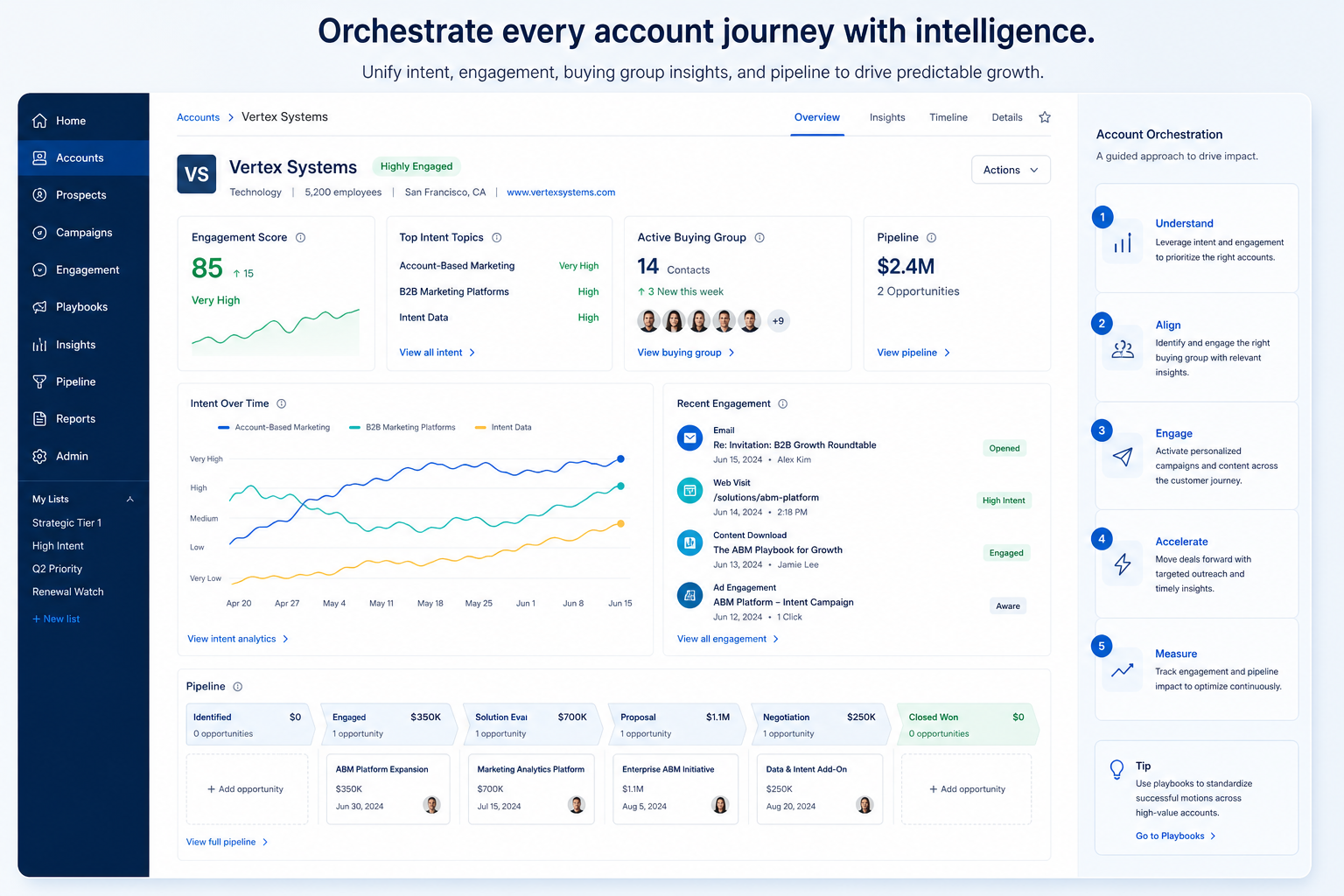The height and width of the screenshot is (896, 1344).
Task: Click Accounts breadcrumb link
Action: [199, 117]
